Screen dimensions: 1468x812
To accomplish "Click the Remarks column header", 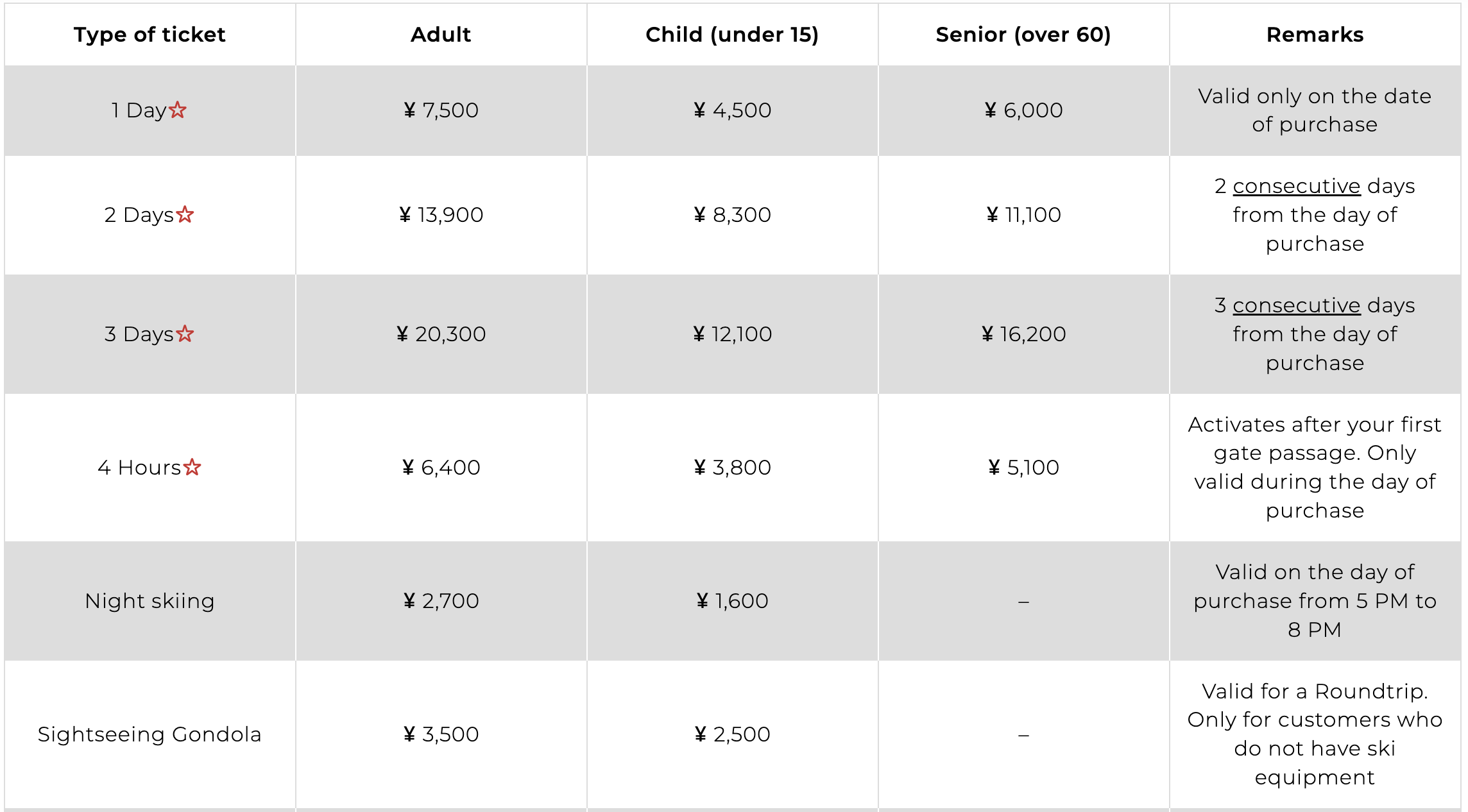I will [x=1315, y=35].
